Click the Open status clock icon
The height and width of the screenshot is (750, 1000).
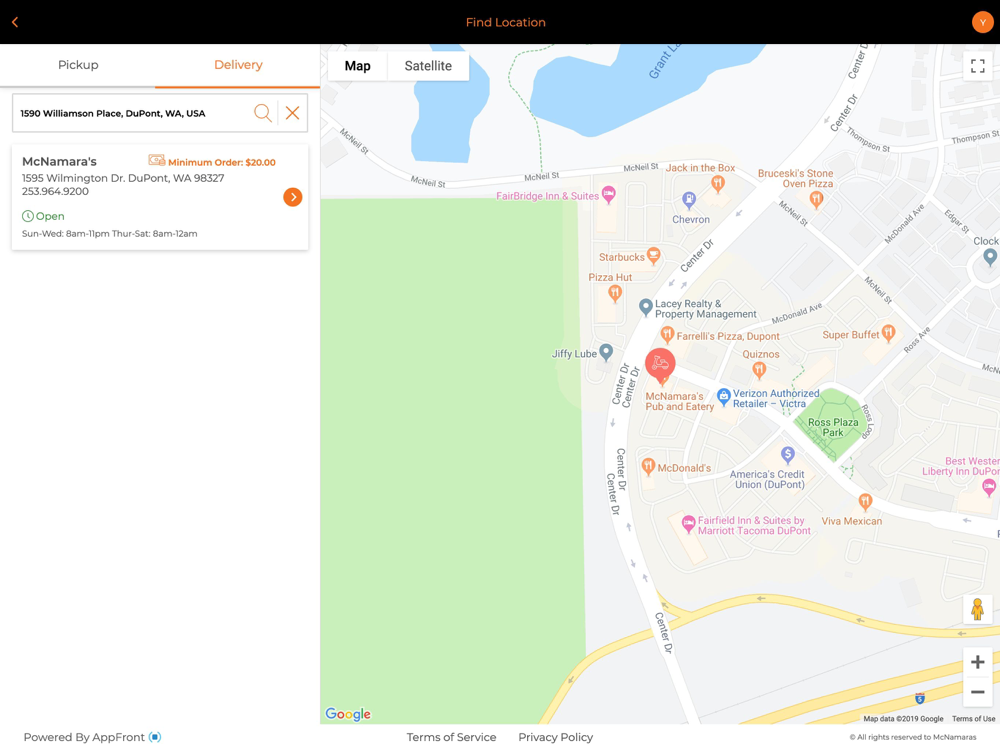[27, 216]
